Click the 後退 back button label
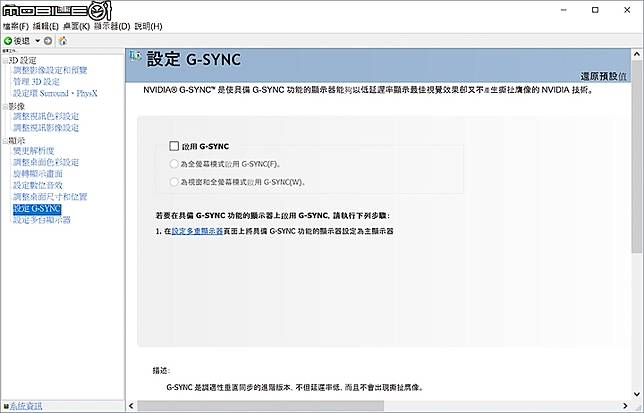The height and width of the screenshot is (413, 644). tap(22, 41)
